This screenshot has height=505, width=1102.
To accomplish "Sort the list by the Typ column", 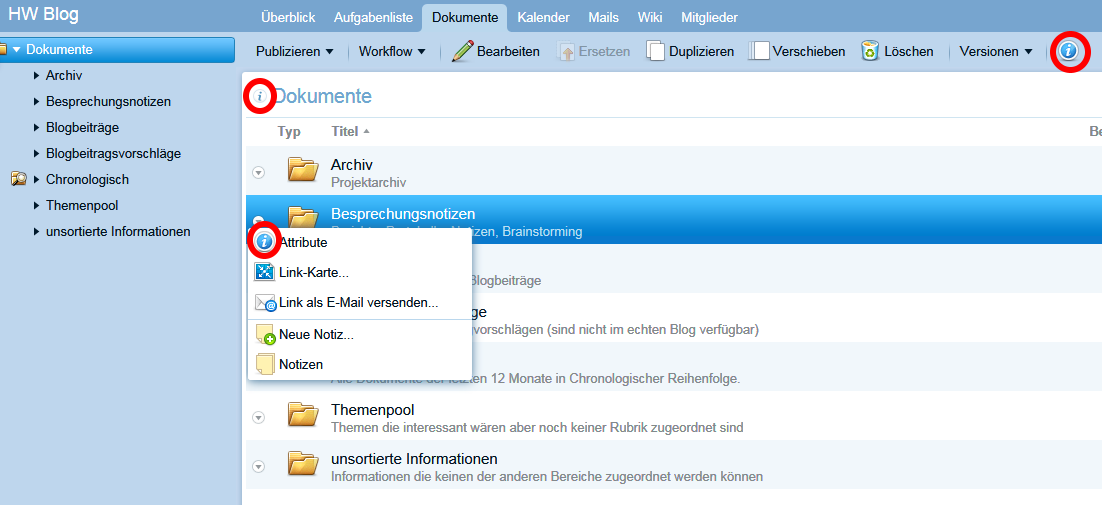I will pyautogui.click(x=289, y=131).
